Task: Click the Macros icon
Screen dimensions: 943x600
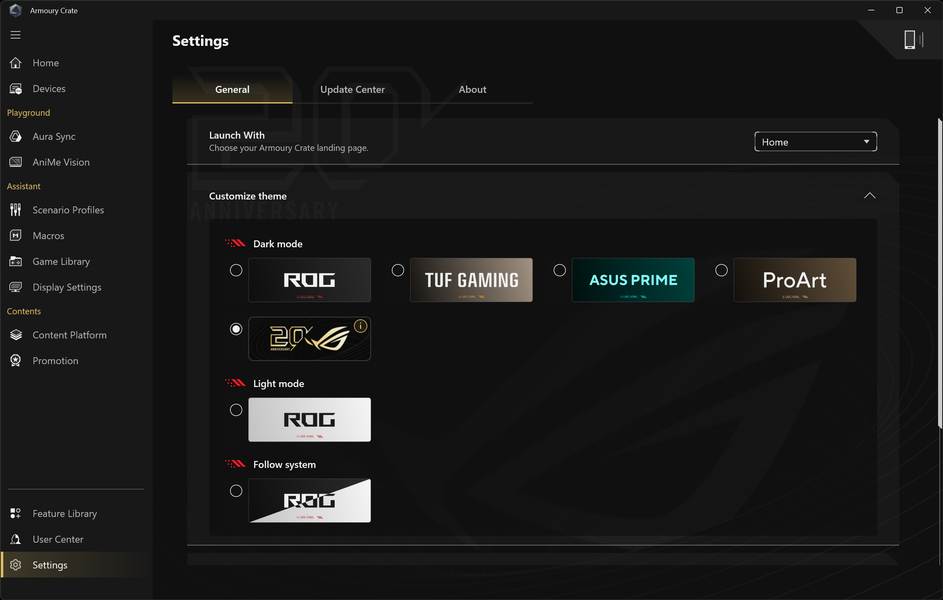Action: pyautogui.click(x=16, y=236)
